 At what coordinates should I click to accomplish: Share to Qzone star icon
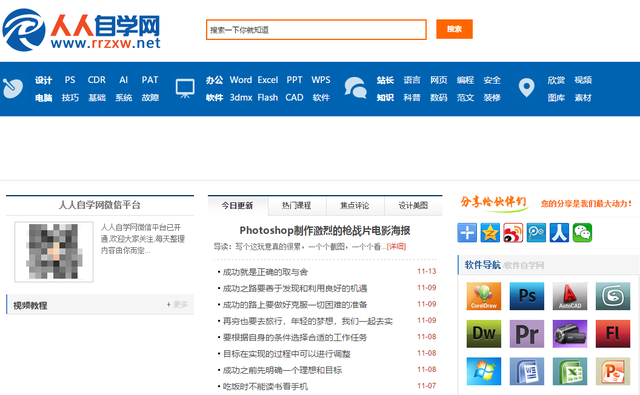pos(490,233)
